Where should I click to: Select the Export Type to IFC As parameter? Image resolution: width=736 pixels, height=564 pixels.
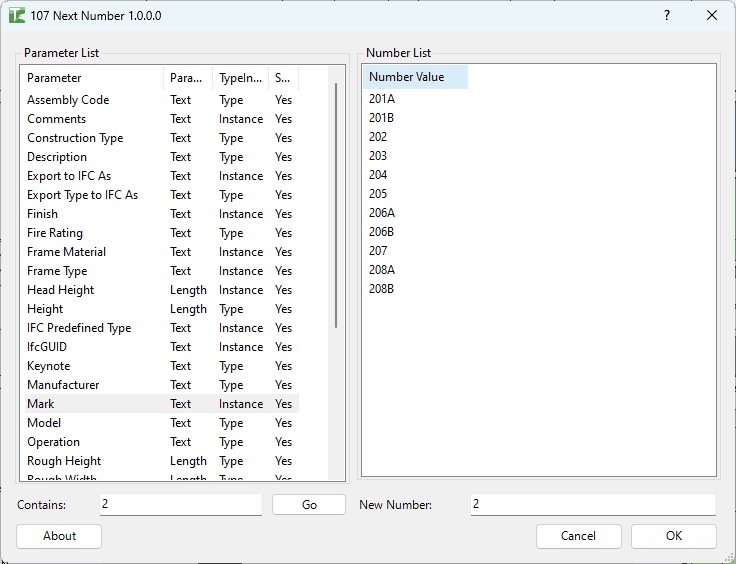click(x=162, y=195)
